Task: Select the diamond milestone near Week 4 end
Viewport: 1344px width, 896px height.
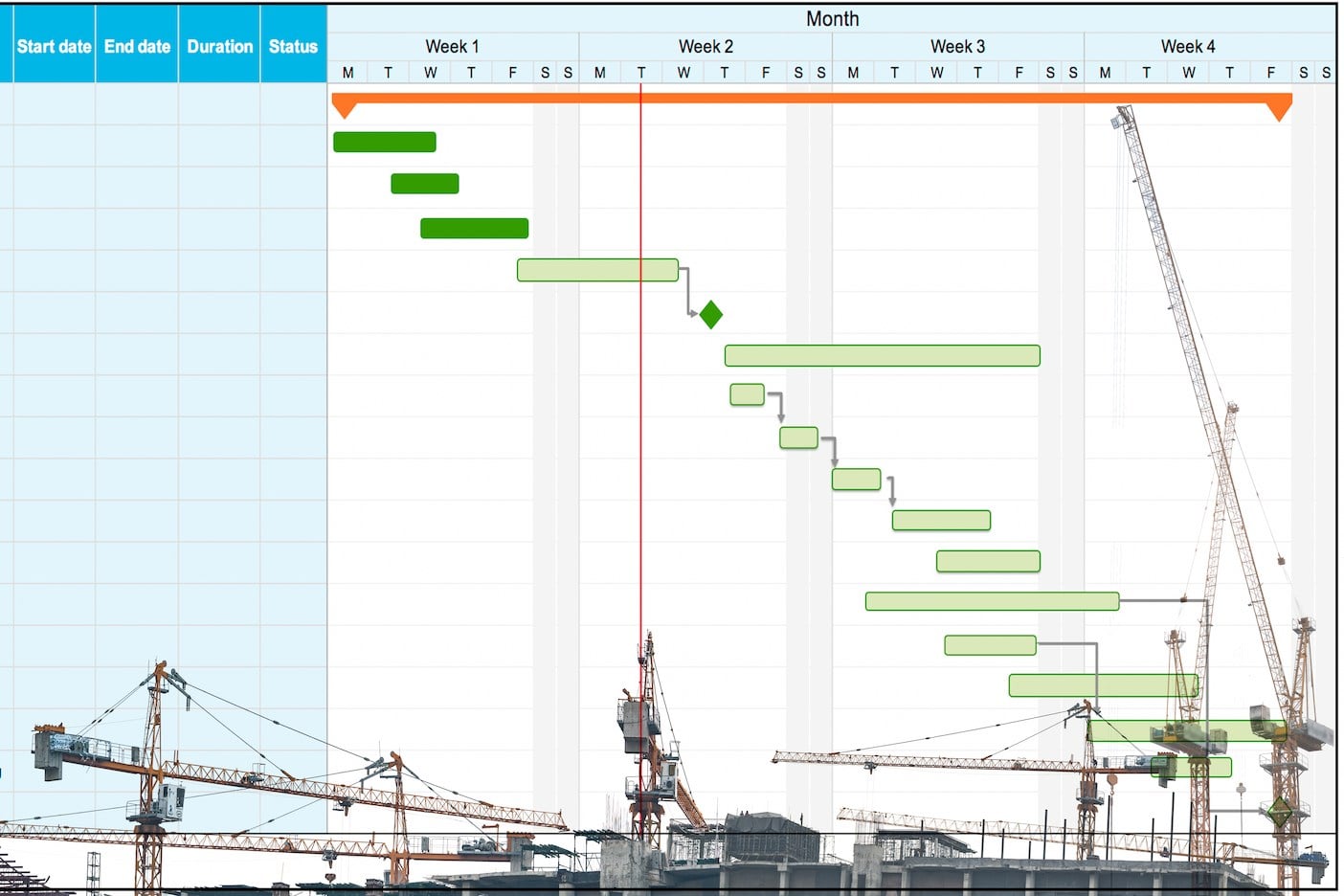Action: (x=1279, y=812)
